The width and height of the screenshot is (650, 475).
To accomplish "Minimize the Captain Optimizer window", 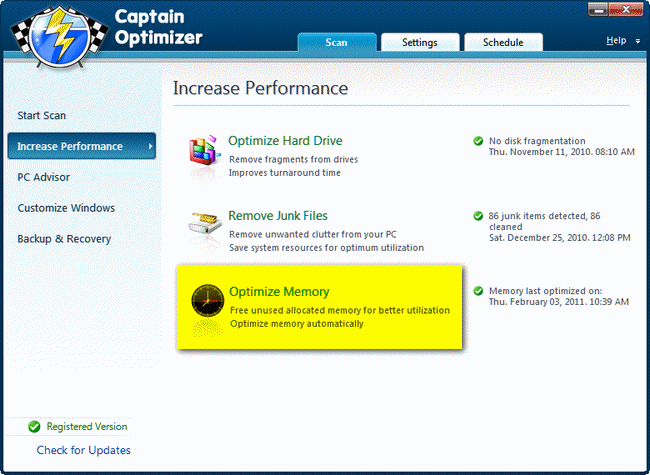I will click(x=598, y=10).
